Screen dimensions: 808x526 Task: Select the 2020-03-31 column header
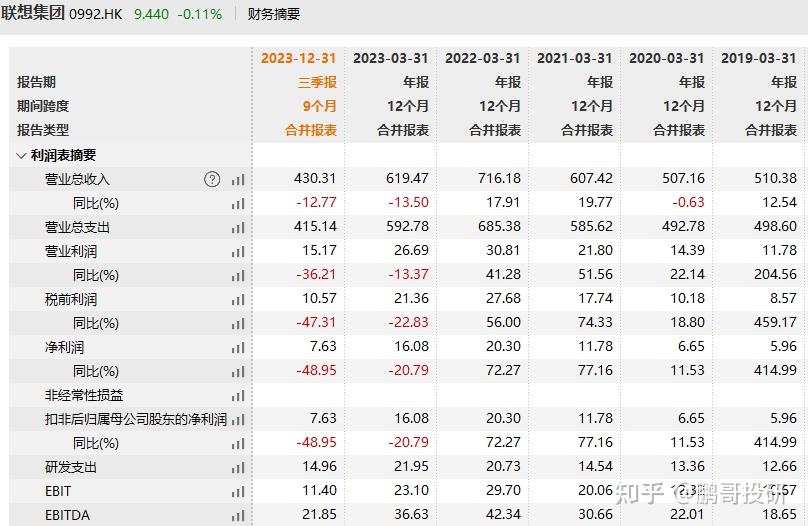coord(667,58)
